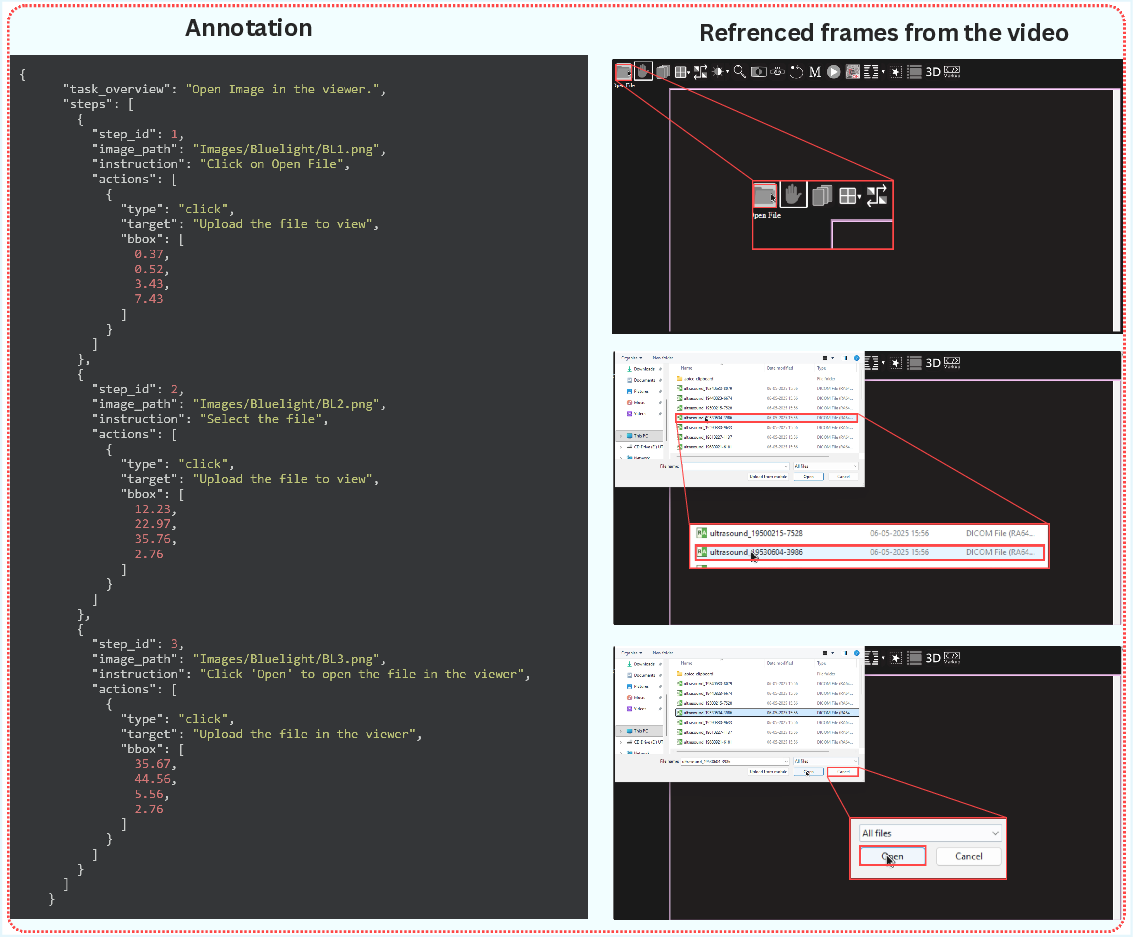Open the dropdown arrow beside the sun brightness icon
The height and width of the screenshot is (937, 1133).
click(728, 72)
